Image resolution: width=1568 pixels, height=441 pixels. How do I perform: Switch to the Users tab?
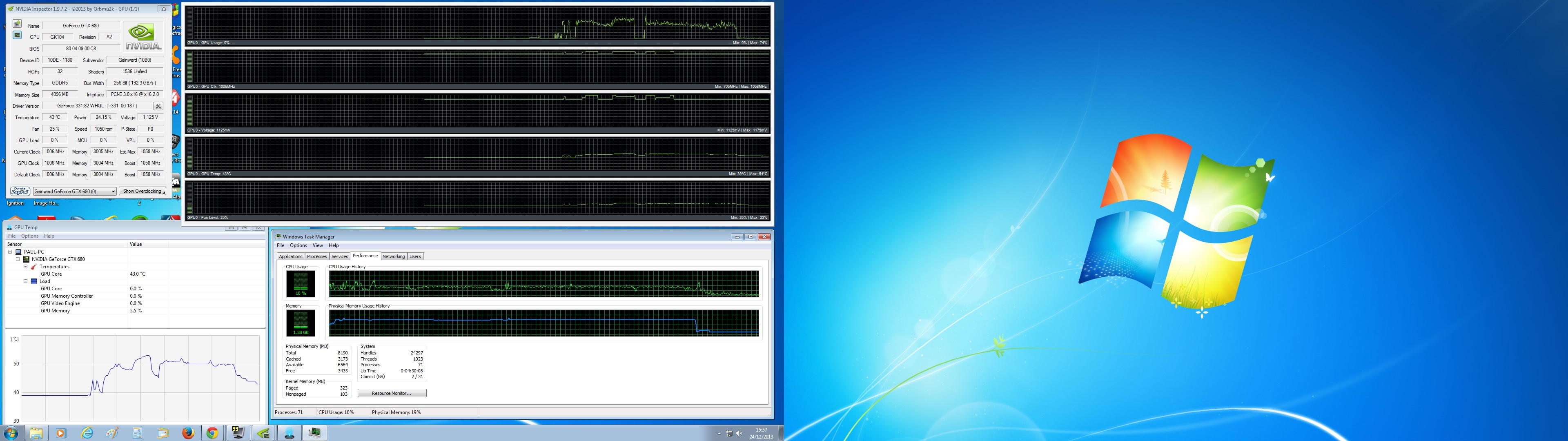pos(415,256)
